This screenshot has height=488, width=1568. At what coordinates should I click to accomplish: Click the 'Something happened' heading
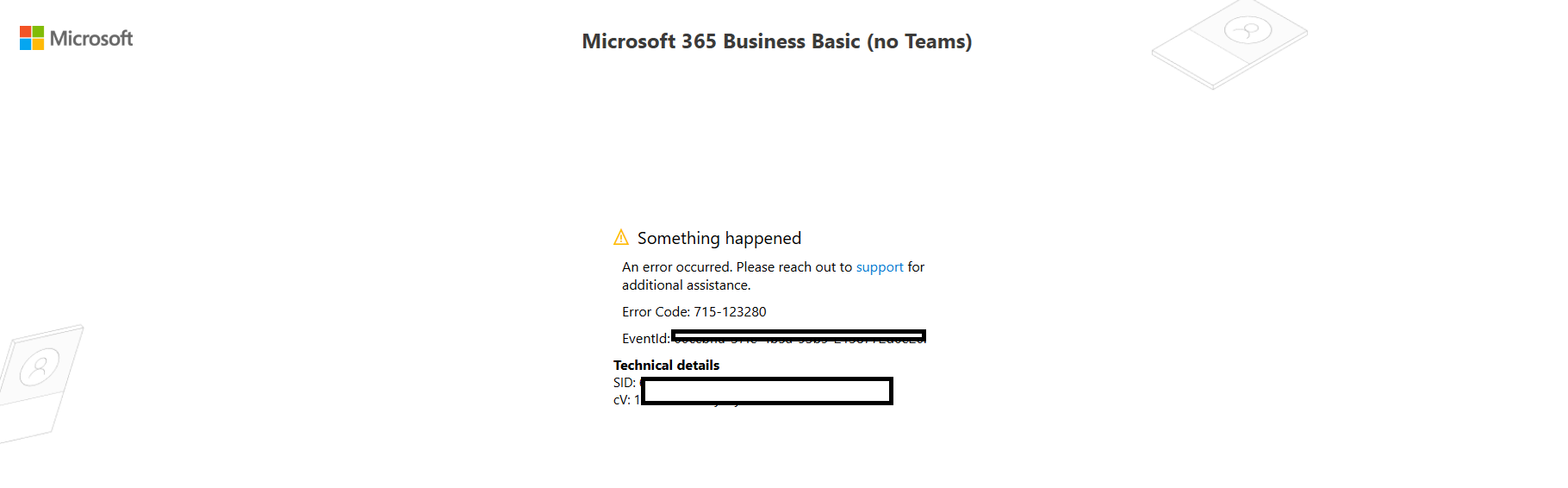[x=719, y=238]
